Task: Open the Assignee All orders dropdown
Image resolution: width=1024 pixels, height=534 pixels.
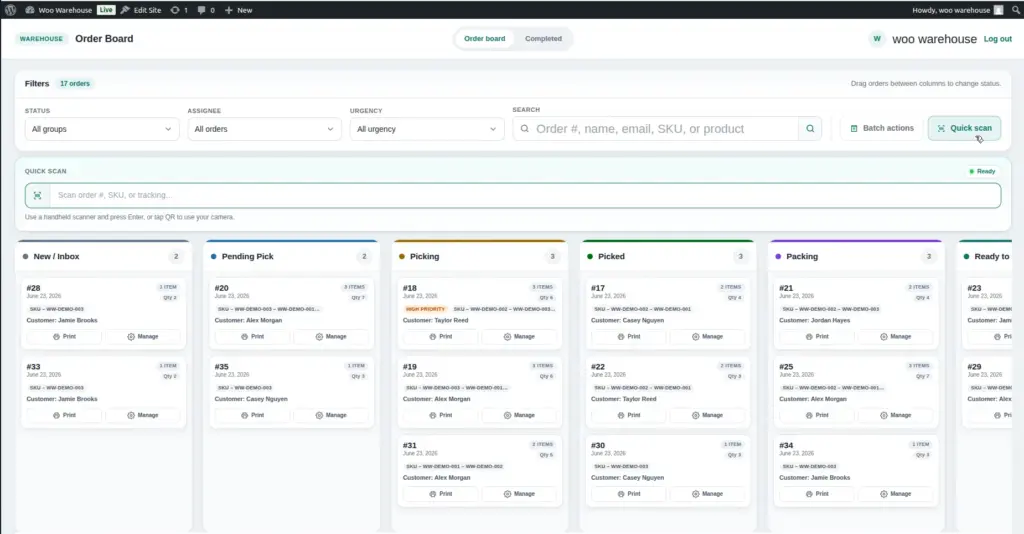Action: click(x=264, y=129)
